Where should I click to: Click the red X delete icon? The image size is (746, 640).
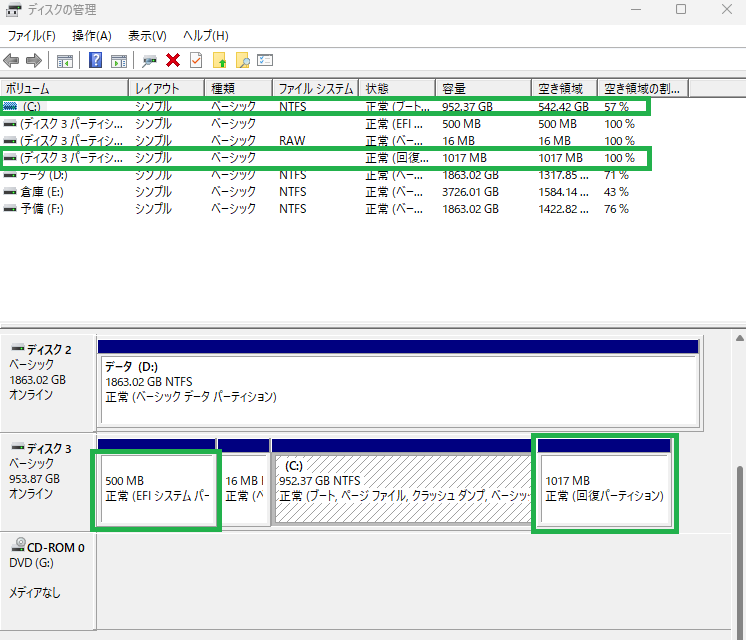(x=173, y=61)
